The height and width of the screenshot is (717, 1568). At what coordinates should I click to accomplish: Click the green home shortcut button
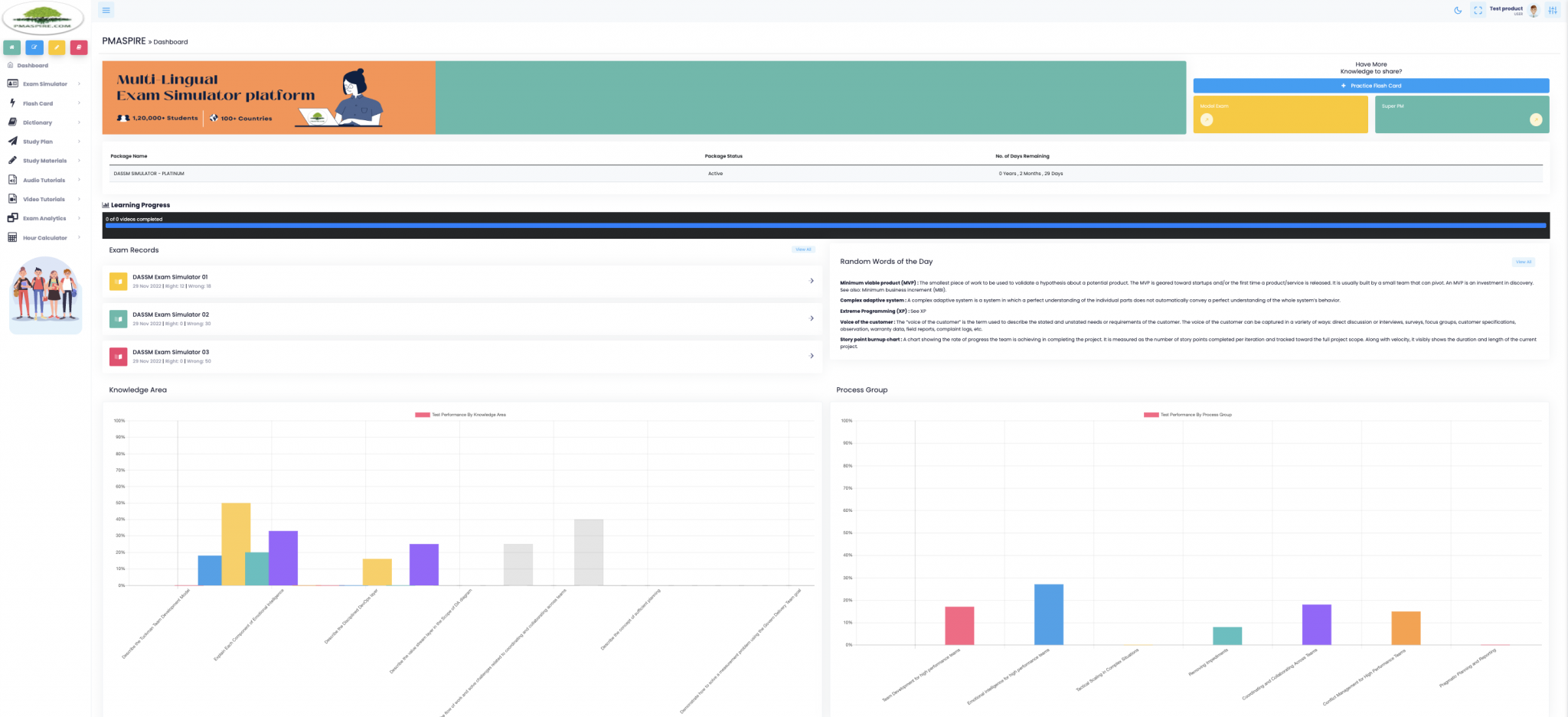12,47
